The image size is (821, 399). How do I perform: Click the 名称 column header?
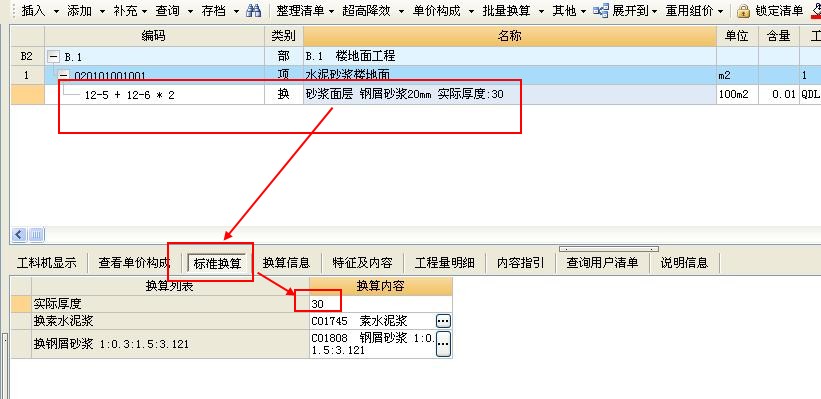[x=509, y=36]
